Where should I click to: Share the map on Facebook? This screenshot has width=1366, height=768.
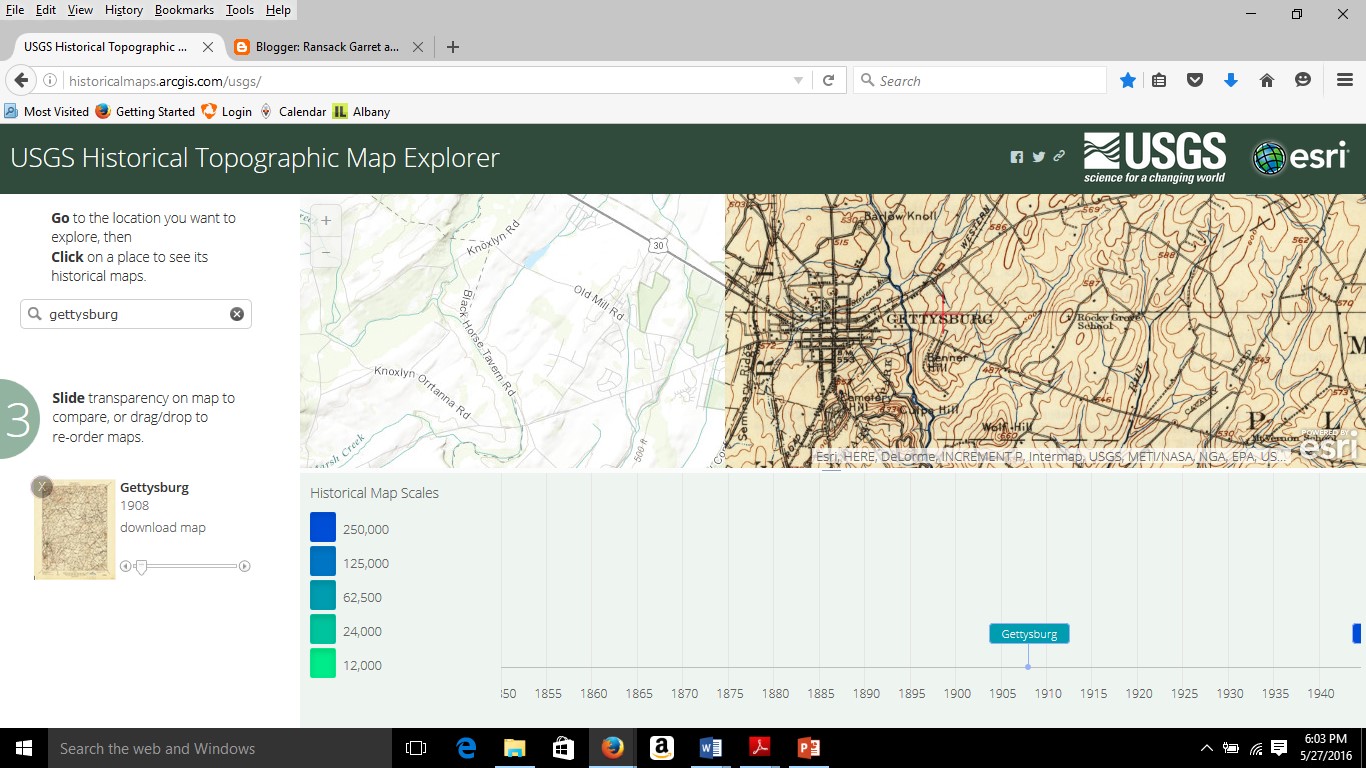click(1017, 157)
